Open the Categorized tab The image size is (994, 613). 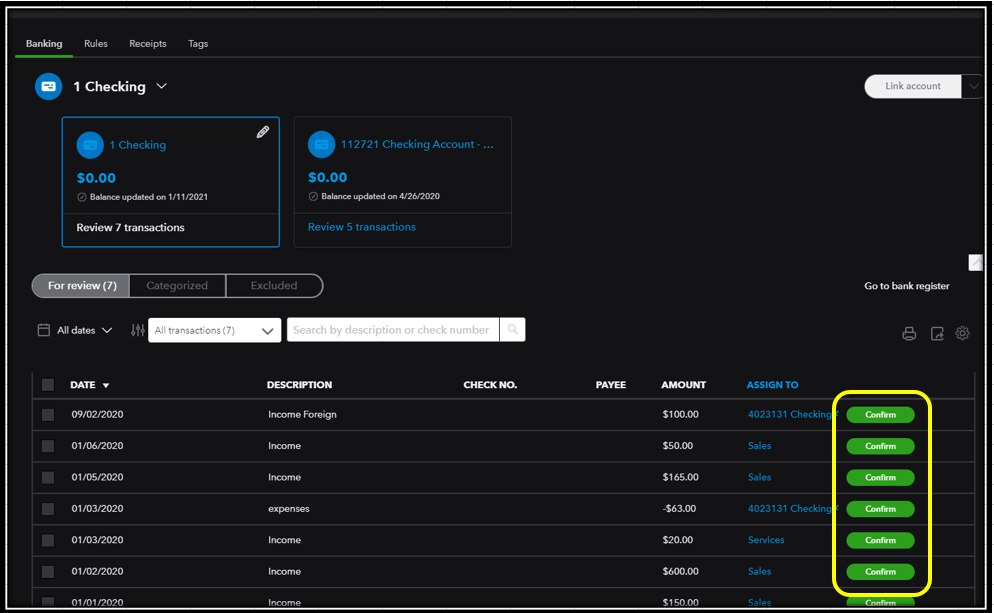coord(177,286)
